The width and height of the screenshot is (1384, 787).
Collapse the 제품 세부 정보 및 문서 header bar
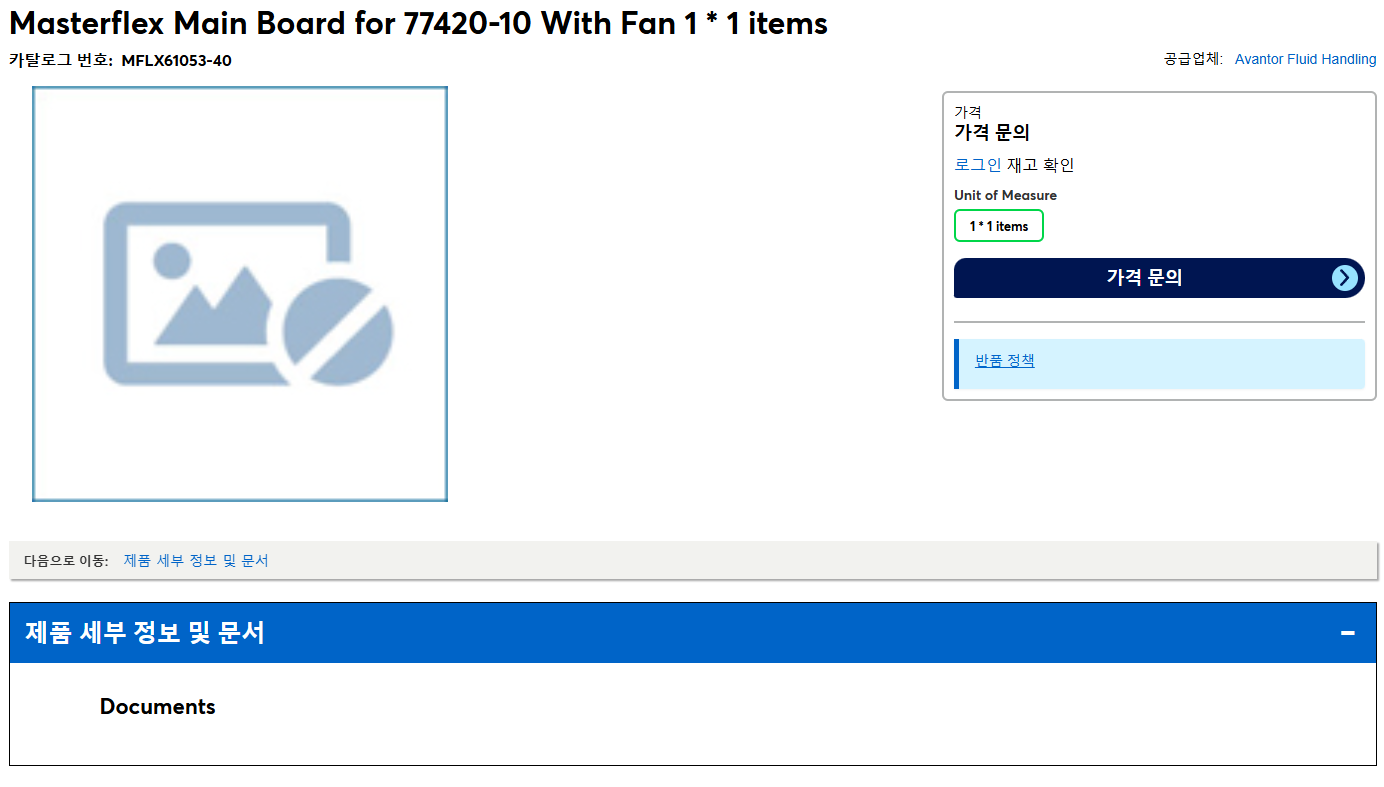click(x=693, y=633)
